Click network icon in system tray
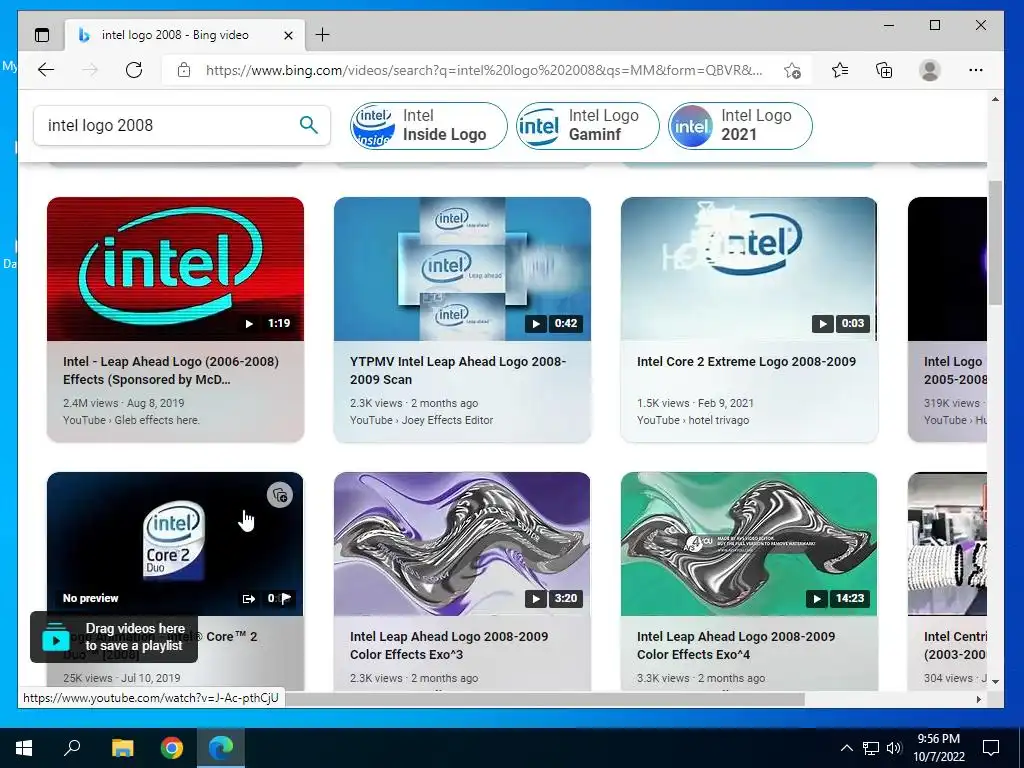 click(x=871, y=748)
